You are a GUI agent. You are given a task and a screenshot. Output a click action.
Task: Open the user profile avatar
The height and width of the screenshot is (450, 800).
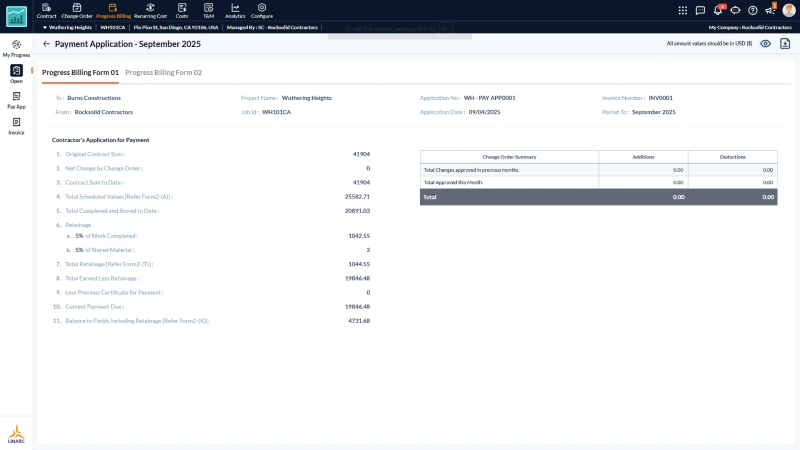(789, 10)
